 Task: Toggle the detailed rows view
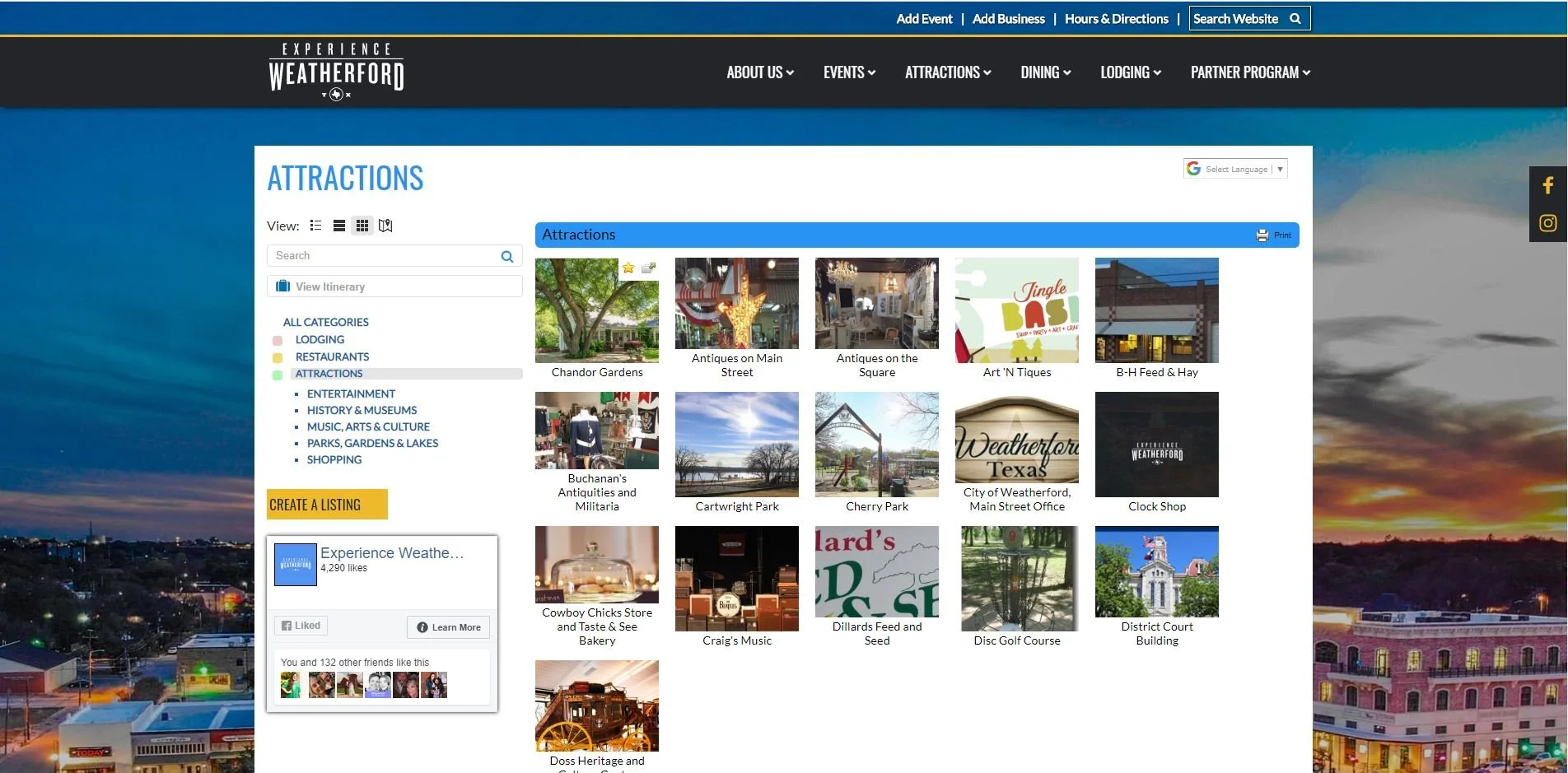pyautogui.click(x=338, y=225)
